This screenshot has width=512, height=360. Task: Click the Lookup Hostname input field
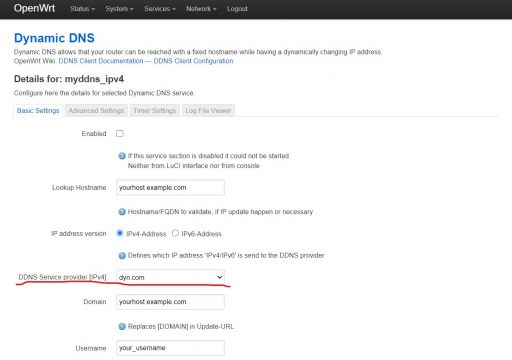170,187
